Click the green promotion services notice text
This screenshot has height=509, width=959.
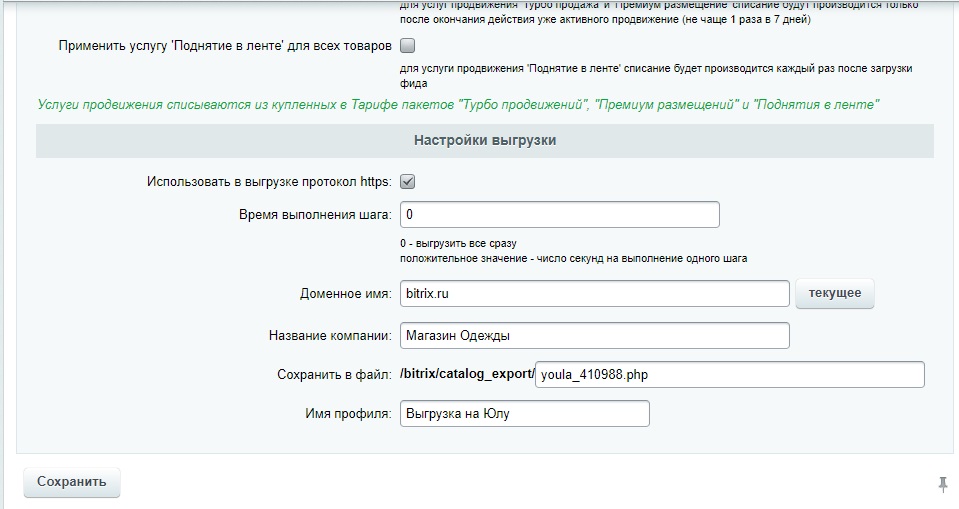[458, 104]
